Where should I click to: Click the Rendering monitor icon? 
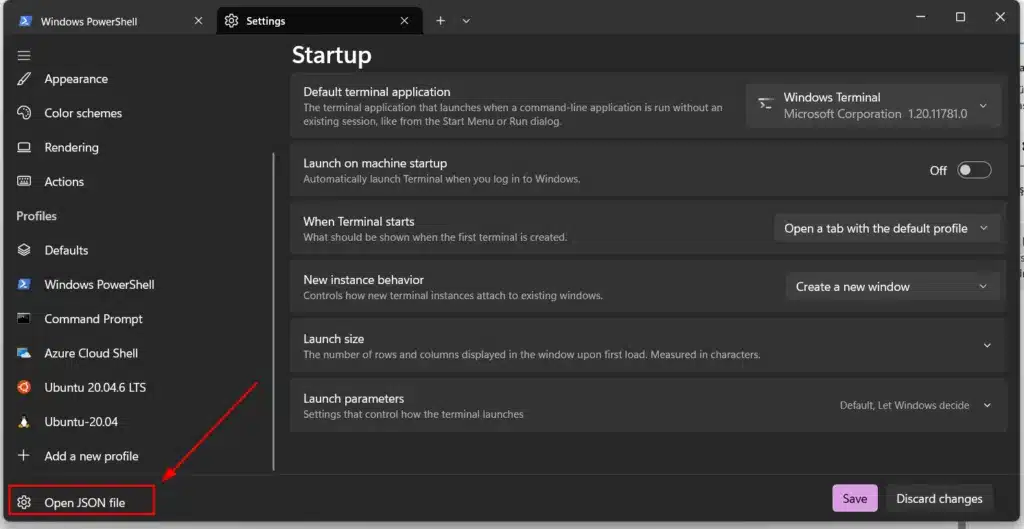pos(24,147)
